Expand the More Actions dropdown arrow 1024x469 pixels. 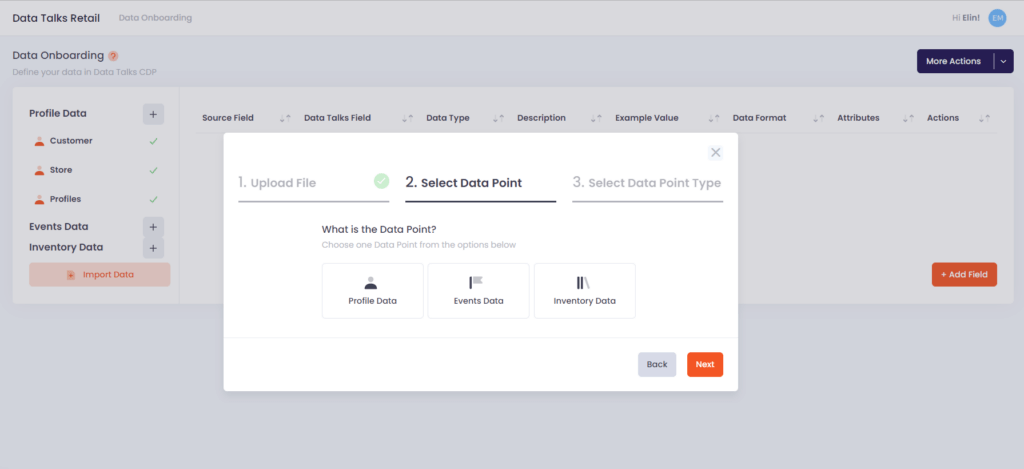point(1004,61)
